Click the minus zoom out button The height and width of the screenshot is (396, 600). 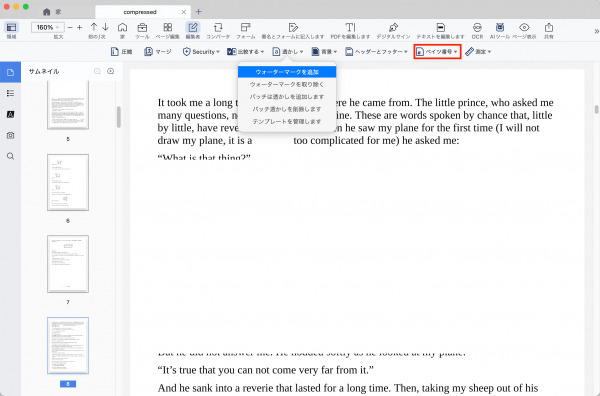(x=70, y=28)
